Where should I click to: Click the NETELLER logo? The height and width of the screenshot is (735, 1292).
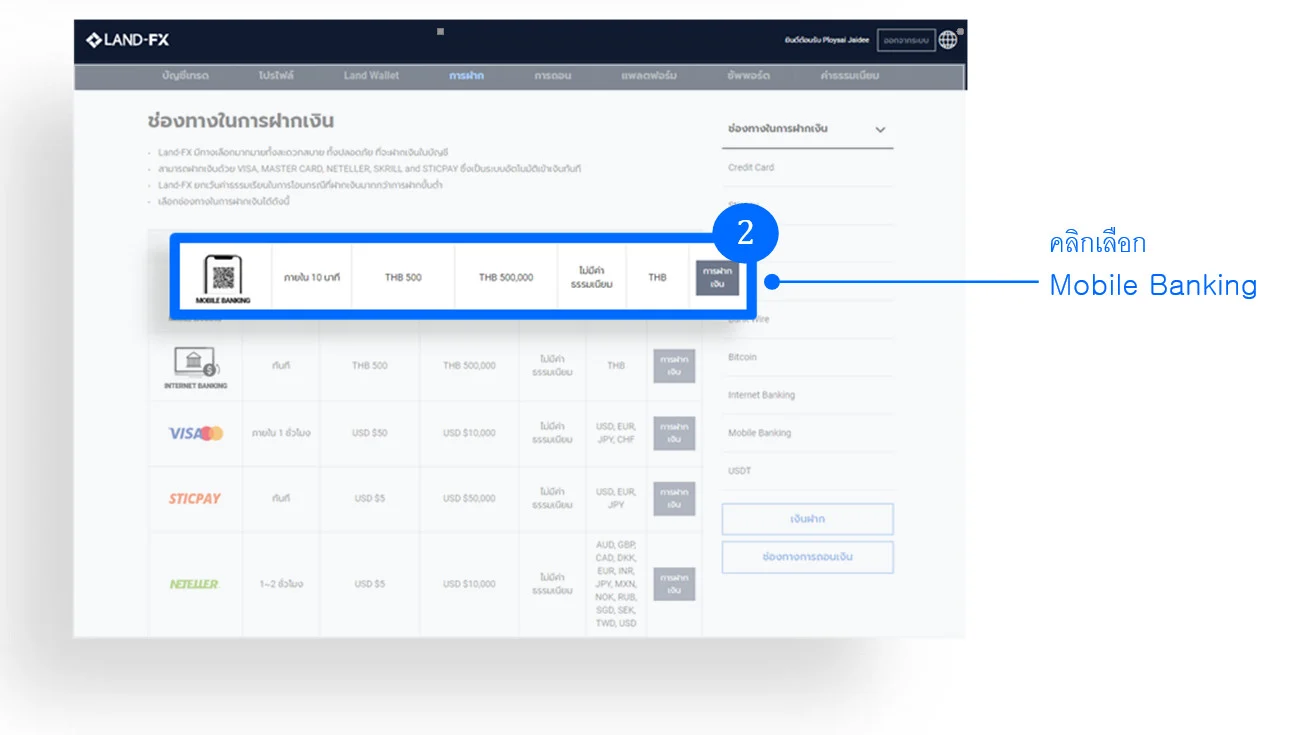click(194, 584)
